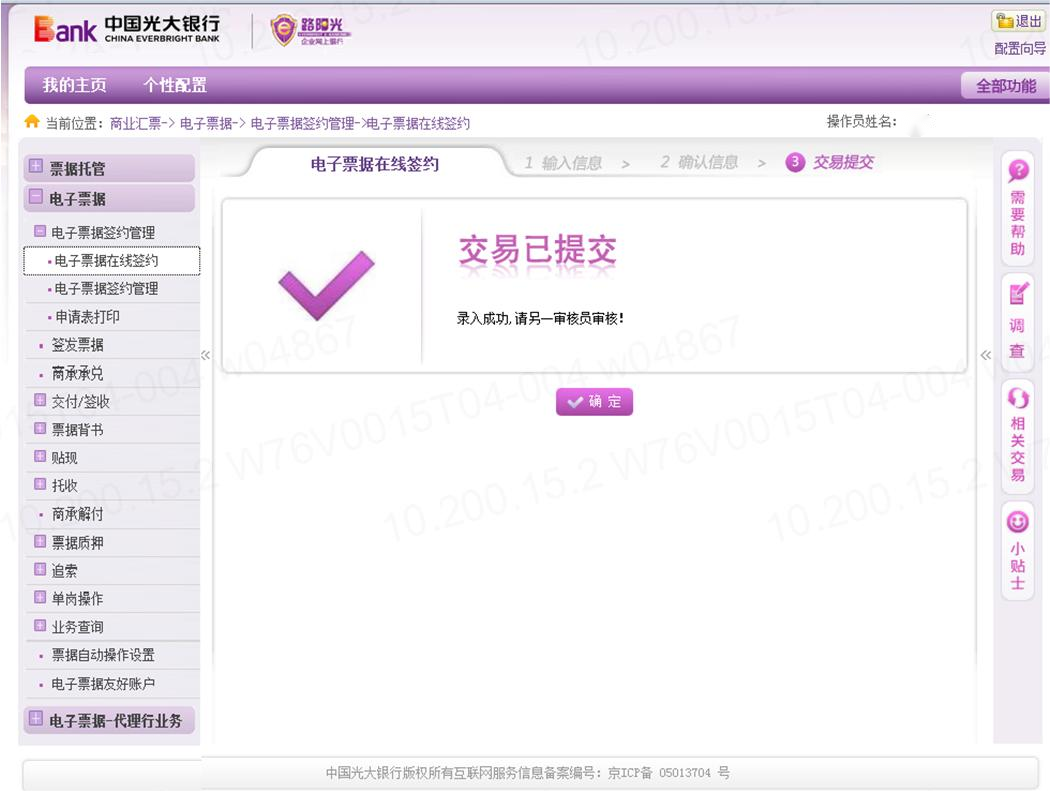Click the 阳光 shield logo icon
The height and width of the screenshot is (791, 1050).
[283, 30]
